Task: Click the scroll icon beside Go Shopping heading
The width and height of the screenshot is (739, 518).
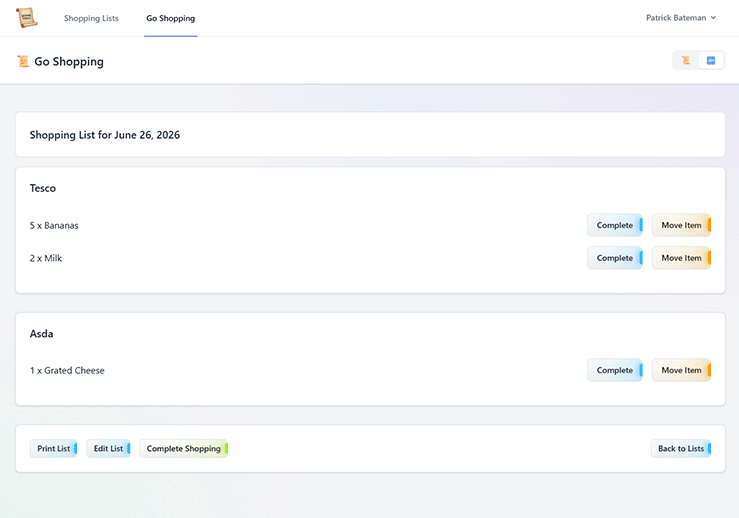Action: pyautogui.click(x=23, y=61)
